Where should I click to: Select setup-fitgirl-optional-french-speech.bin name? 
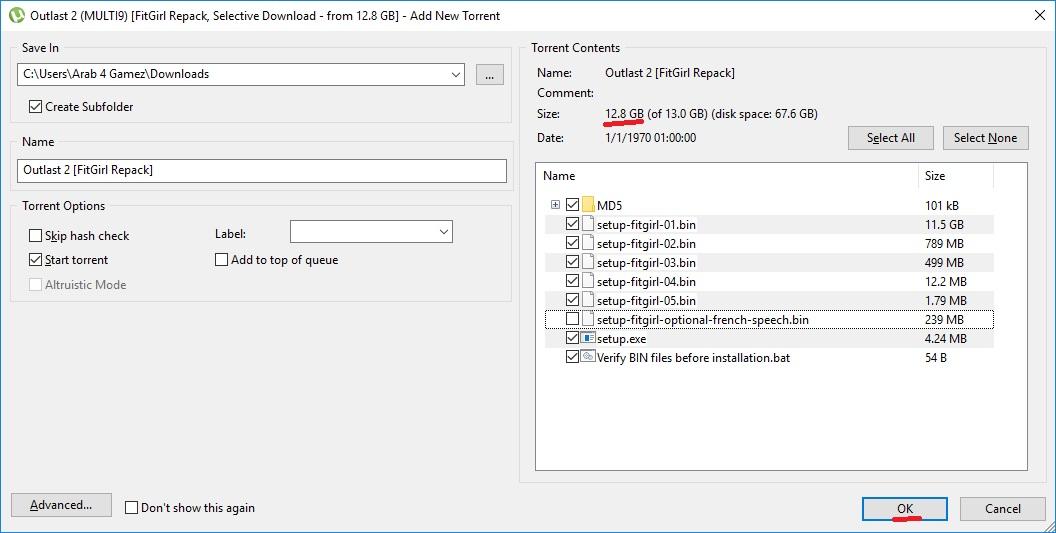pos(702,319)
